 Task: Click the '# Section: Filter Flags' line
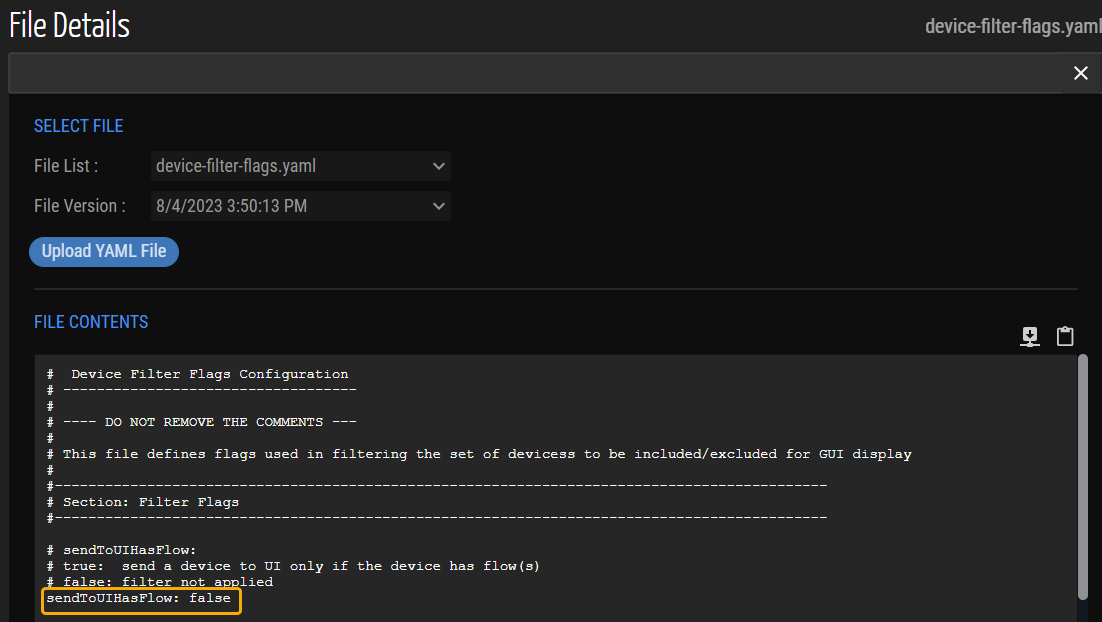[143, 503]
